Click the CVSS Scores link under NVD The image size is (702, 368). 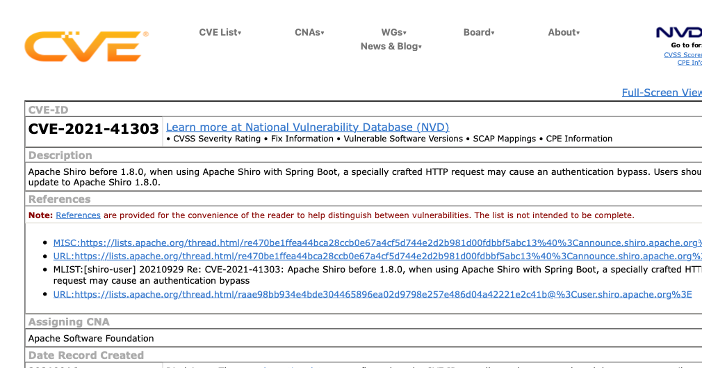pyautogui.click(x=683, y=55)
